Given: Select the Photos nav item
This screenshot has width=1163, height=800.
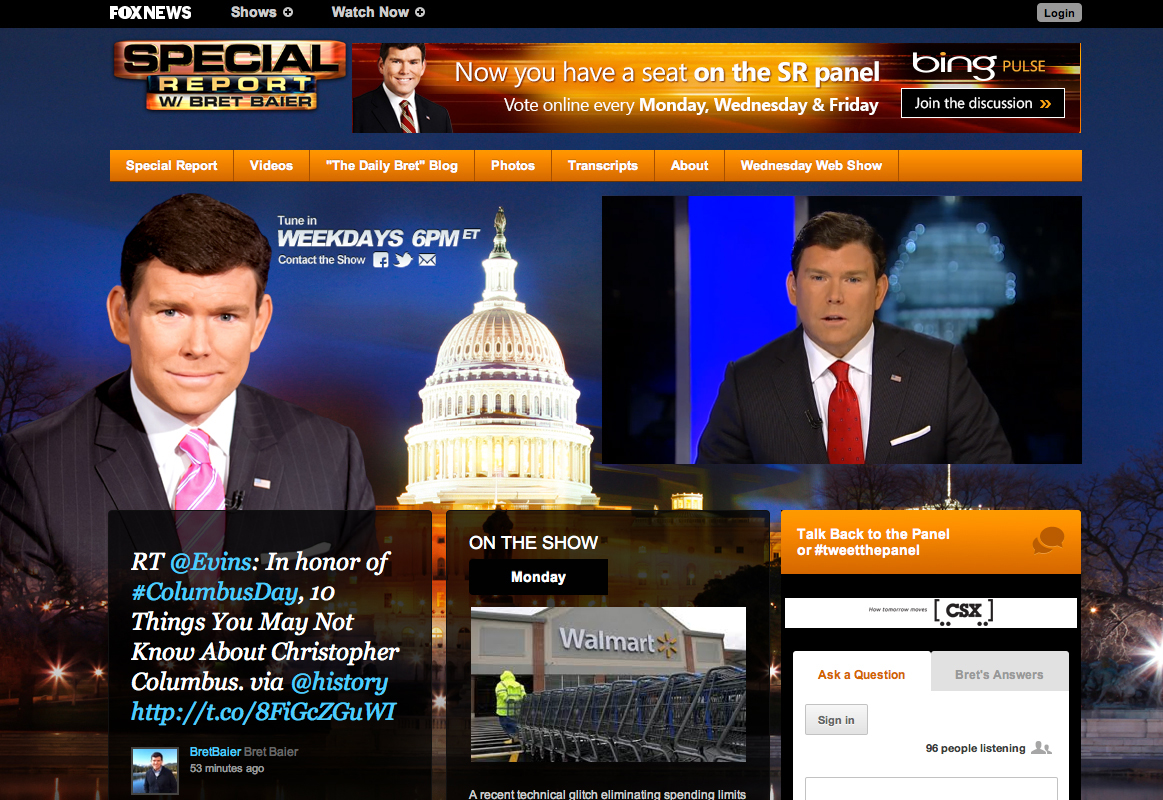Looking at the screenshot, I should coord(513,165).
